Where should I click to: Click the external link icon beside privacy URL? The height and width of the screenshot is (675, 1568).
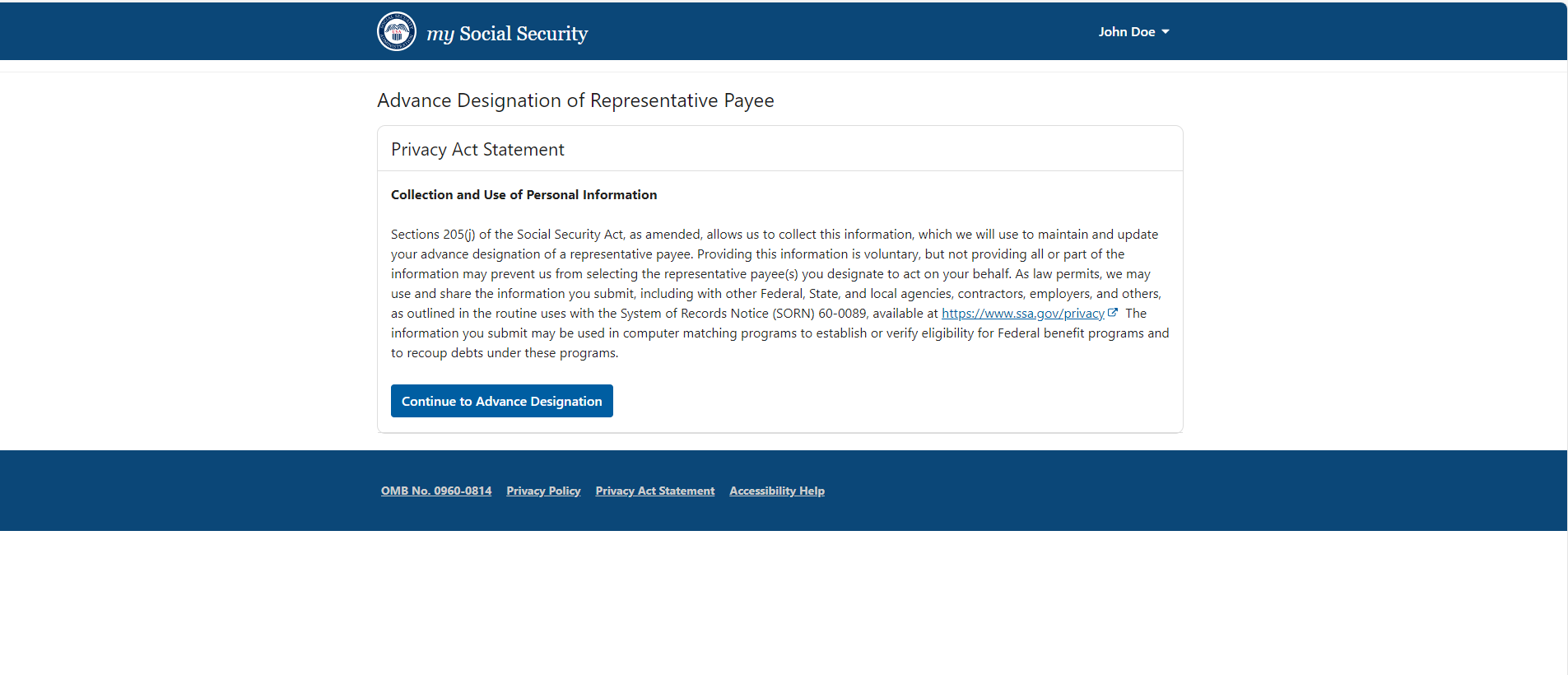[1113, 313]
